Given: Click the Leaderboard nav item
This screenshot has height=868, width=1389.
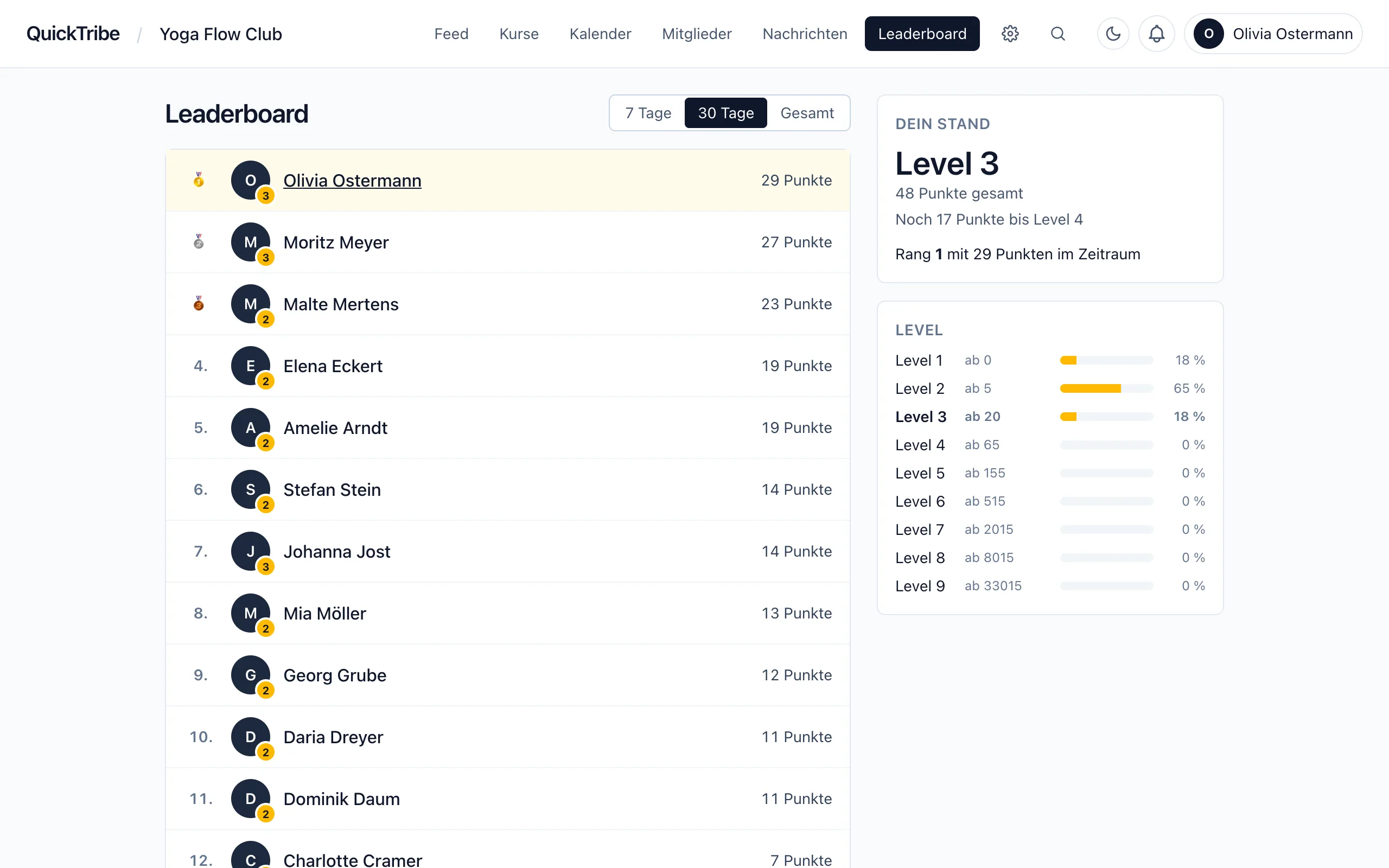Looking at the screenshot, I should [922, 34].
